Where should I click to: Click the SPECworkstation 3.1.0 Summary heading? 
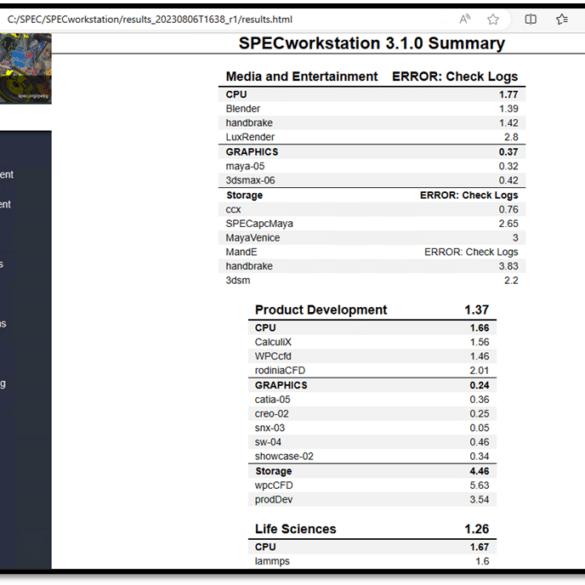[372, 43]
